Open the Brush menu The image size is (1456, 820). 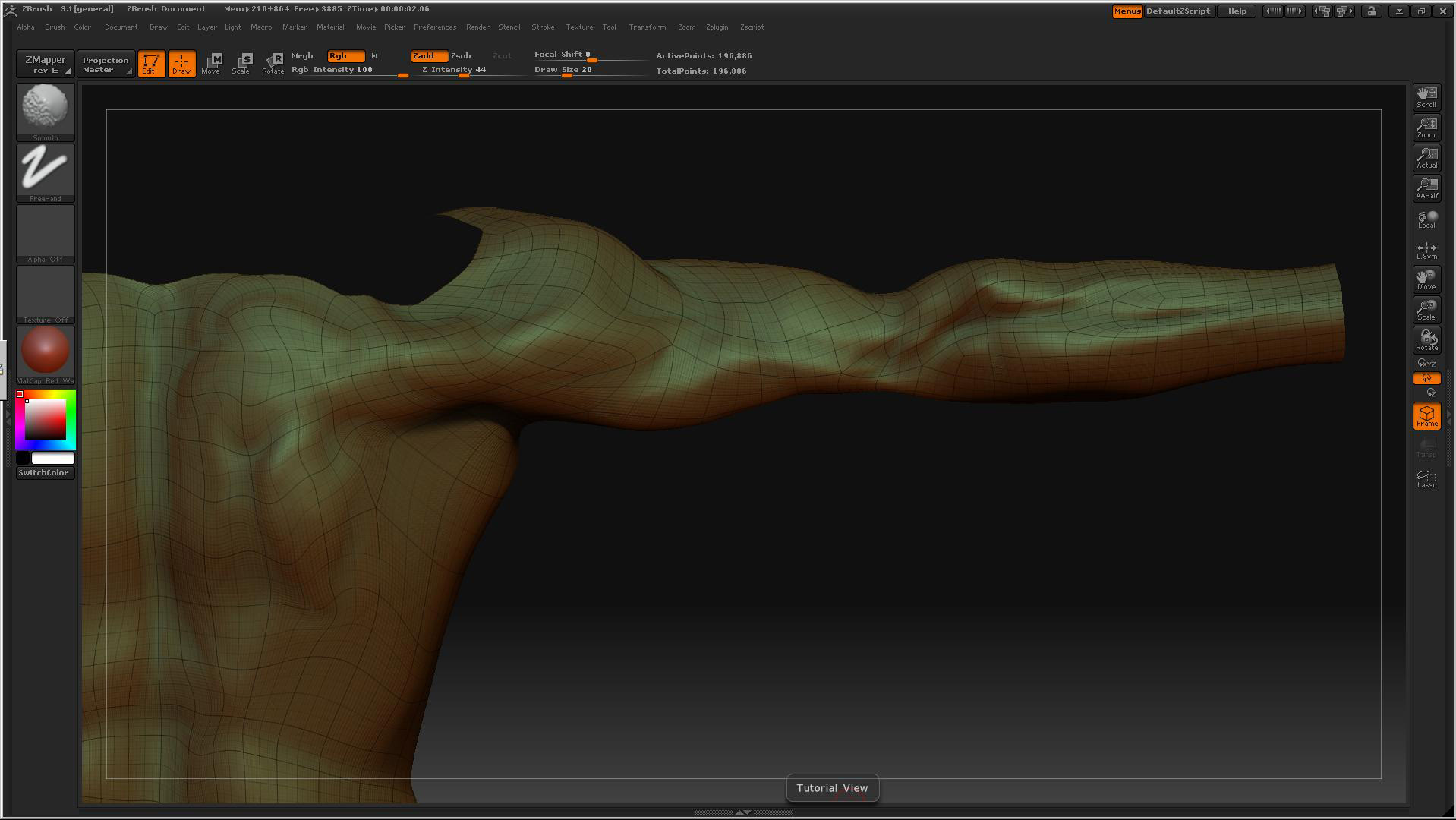55,27
